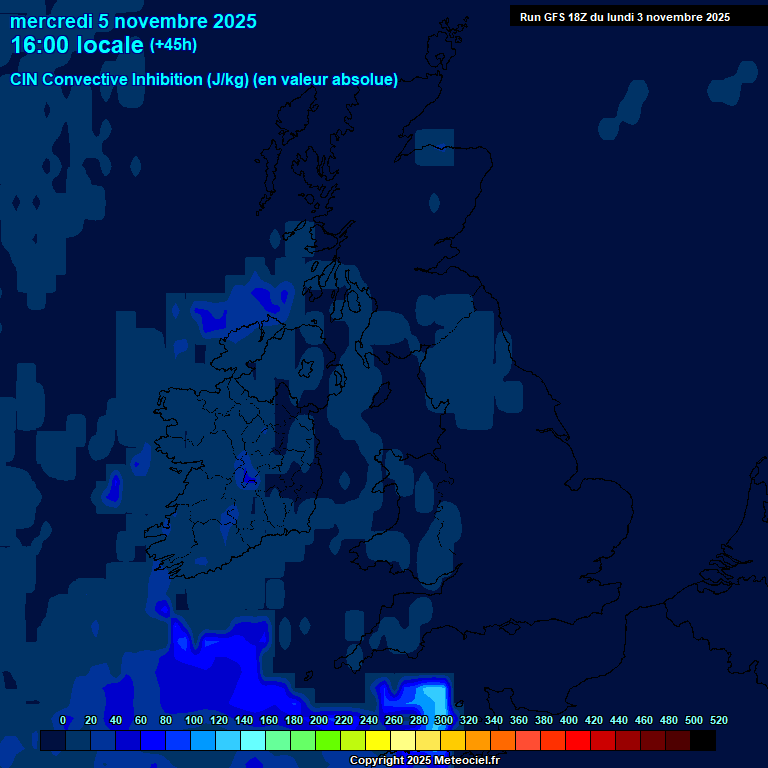Pick the bright green legend swatch
This screenshot has height=768, width=768.
click(x=328, y=741)
